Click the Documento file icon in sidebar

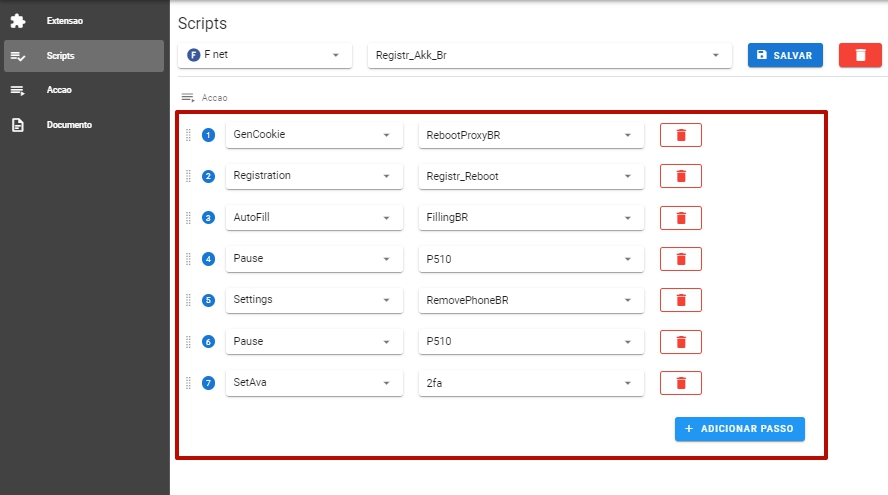(18, 125)
